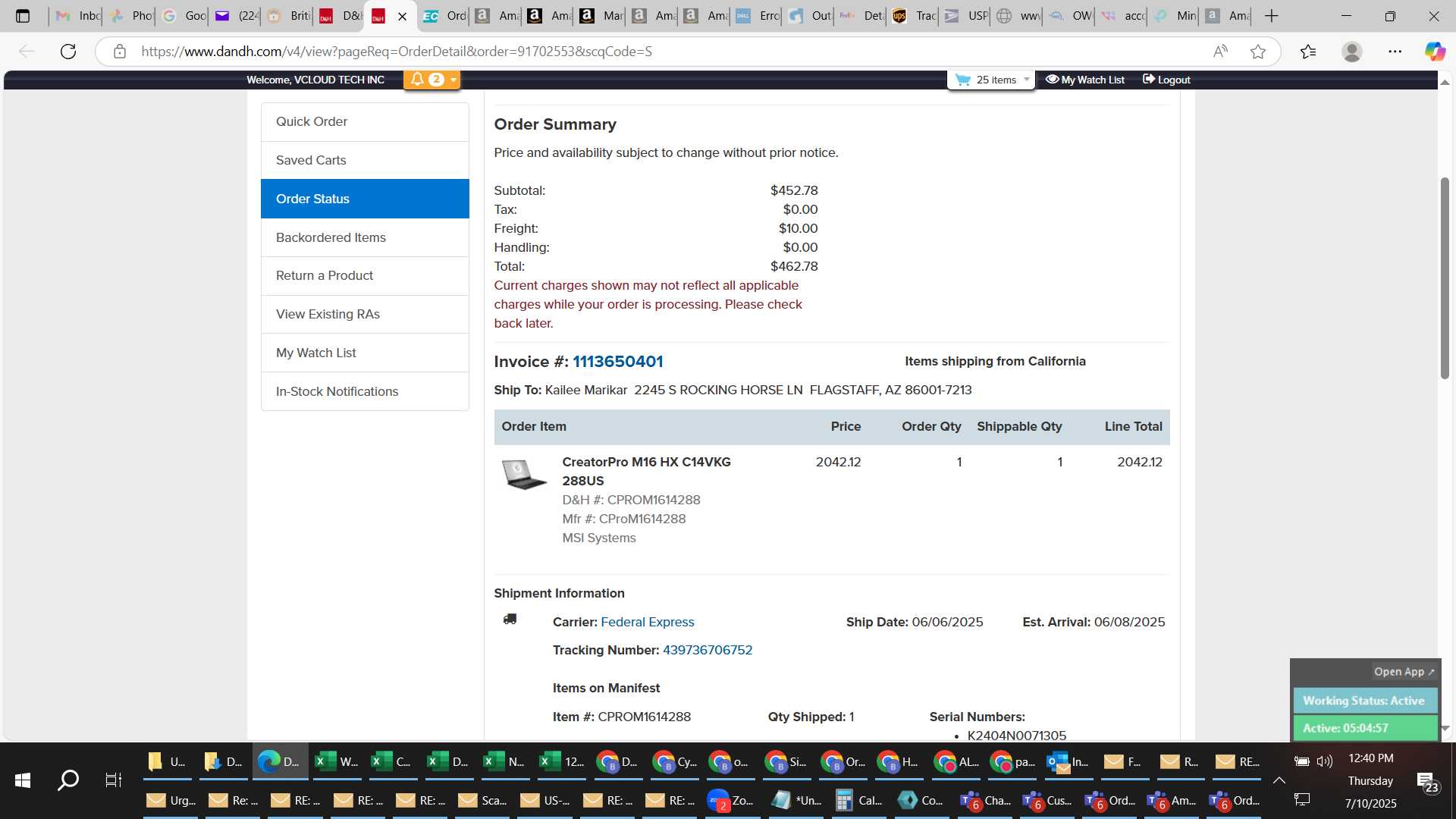1456x819 pixels.
Task: Open Saved Carts in the sidebar
Action: 365,160
